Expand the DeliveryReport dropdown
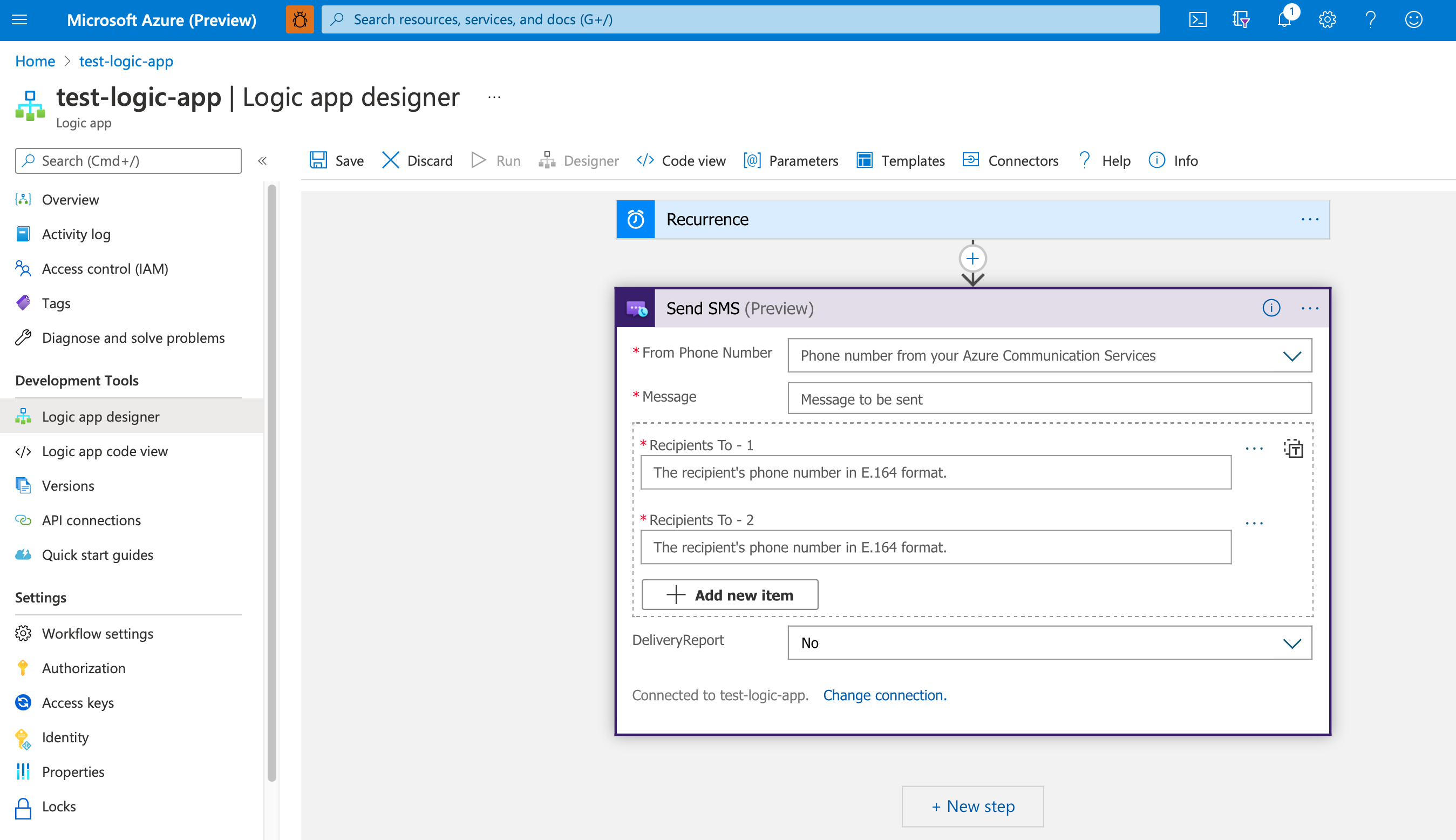Image resolution: width=1456 pixels, height=840 pixels. point(1292,642)
